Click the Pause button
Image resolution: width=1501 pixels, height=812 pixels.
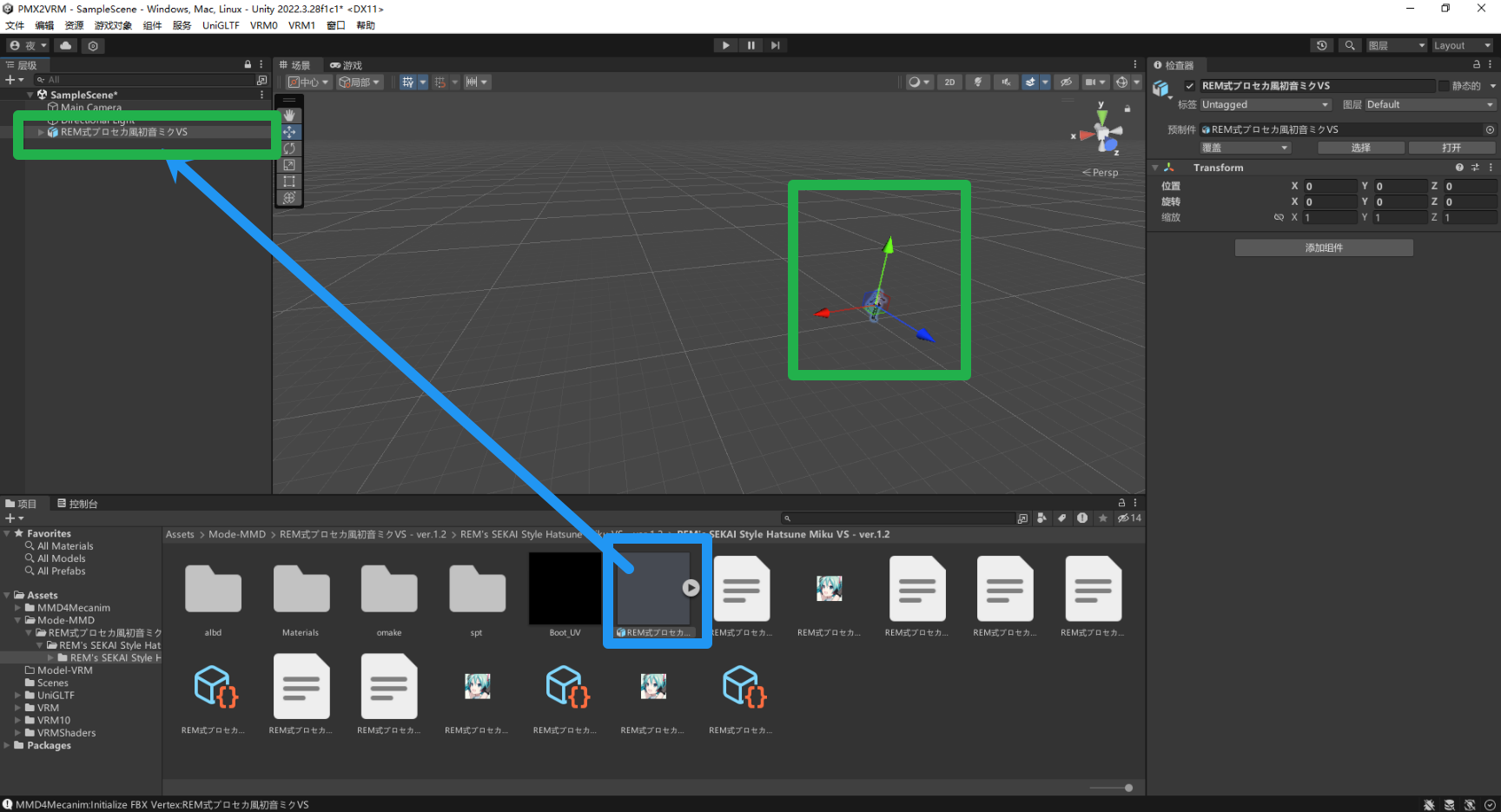click(x=750, y=45)
